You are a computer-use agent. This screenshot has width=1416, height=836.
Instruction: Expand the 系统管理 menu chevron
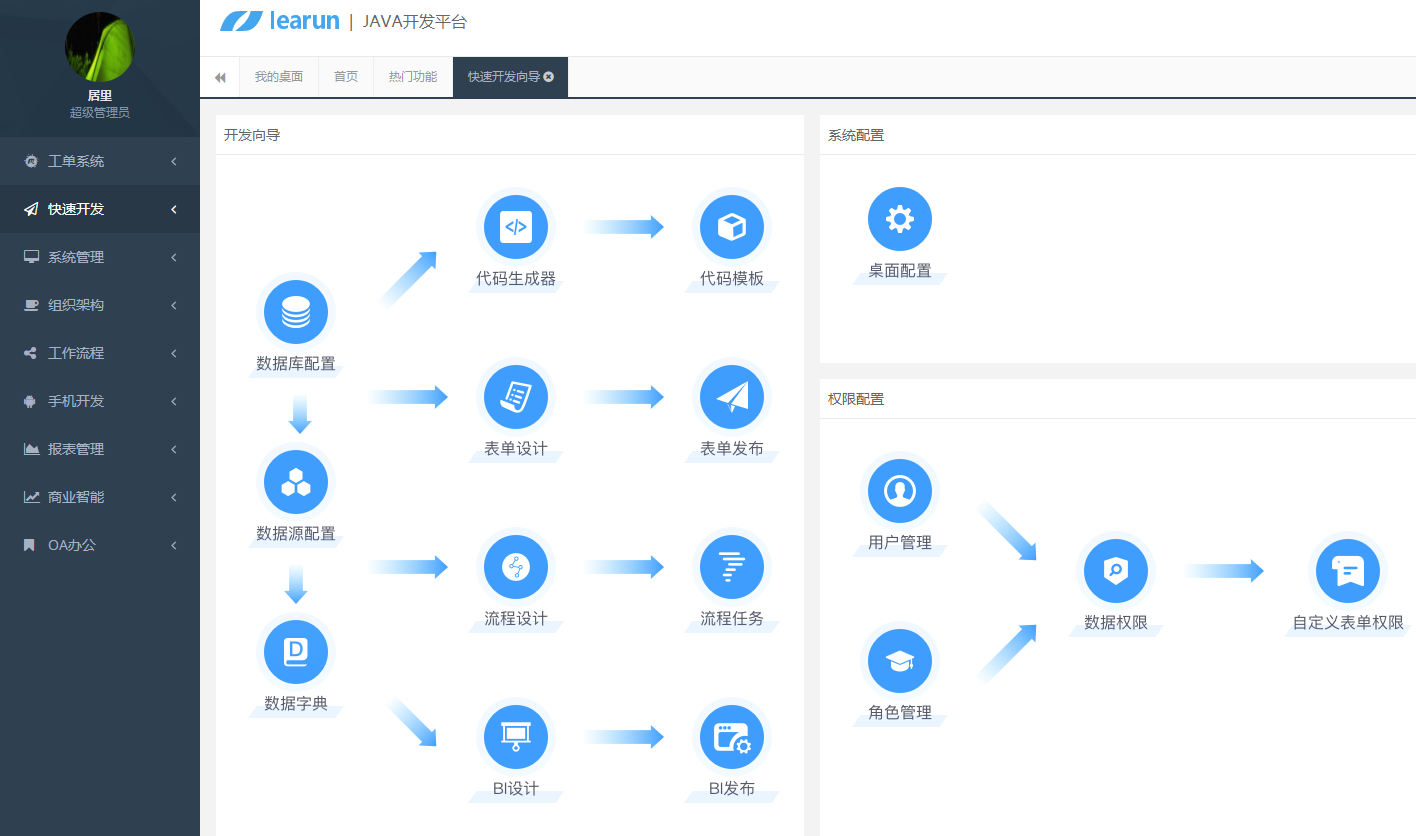pyautogui.click(x=174, y=257)
